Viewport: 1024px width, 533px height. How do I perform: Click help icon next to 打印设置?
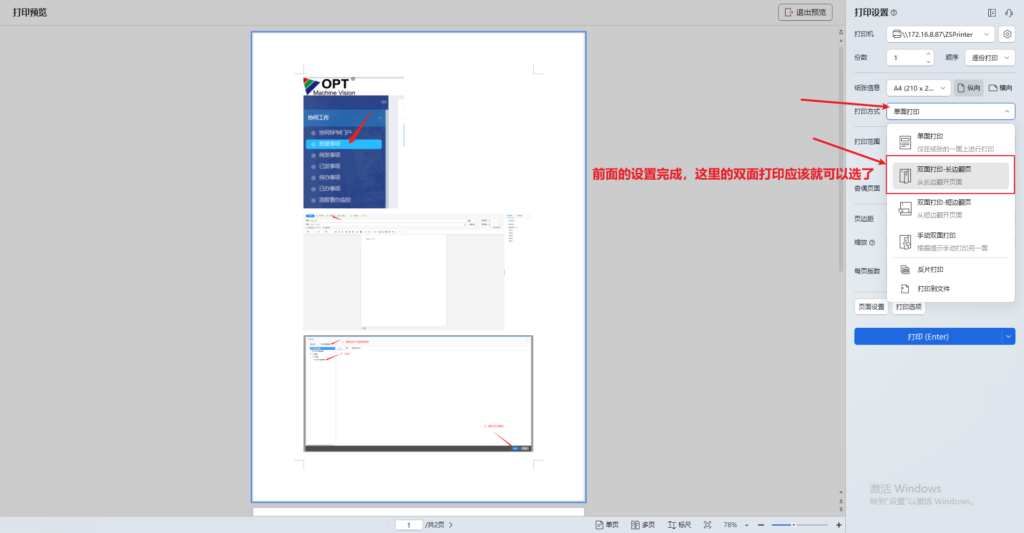[894, 13]
